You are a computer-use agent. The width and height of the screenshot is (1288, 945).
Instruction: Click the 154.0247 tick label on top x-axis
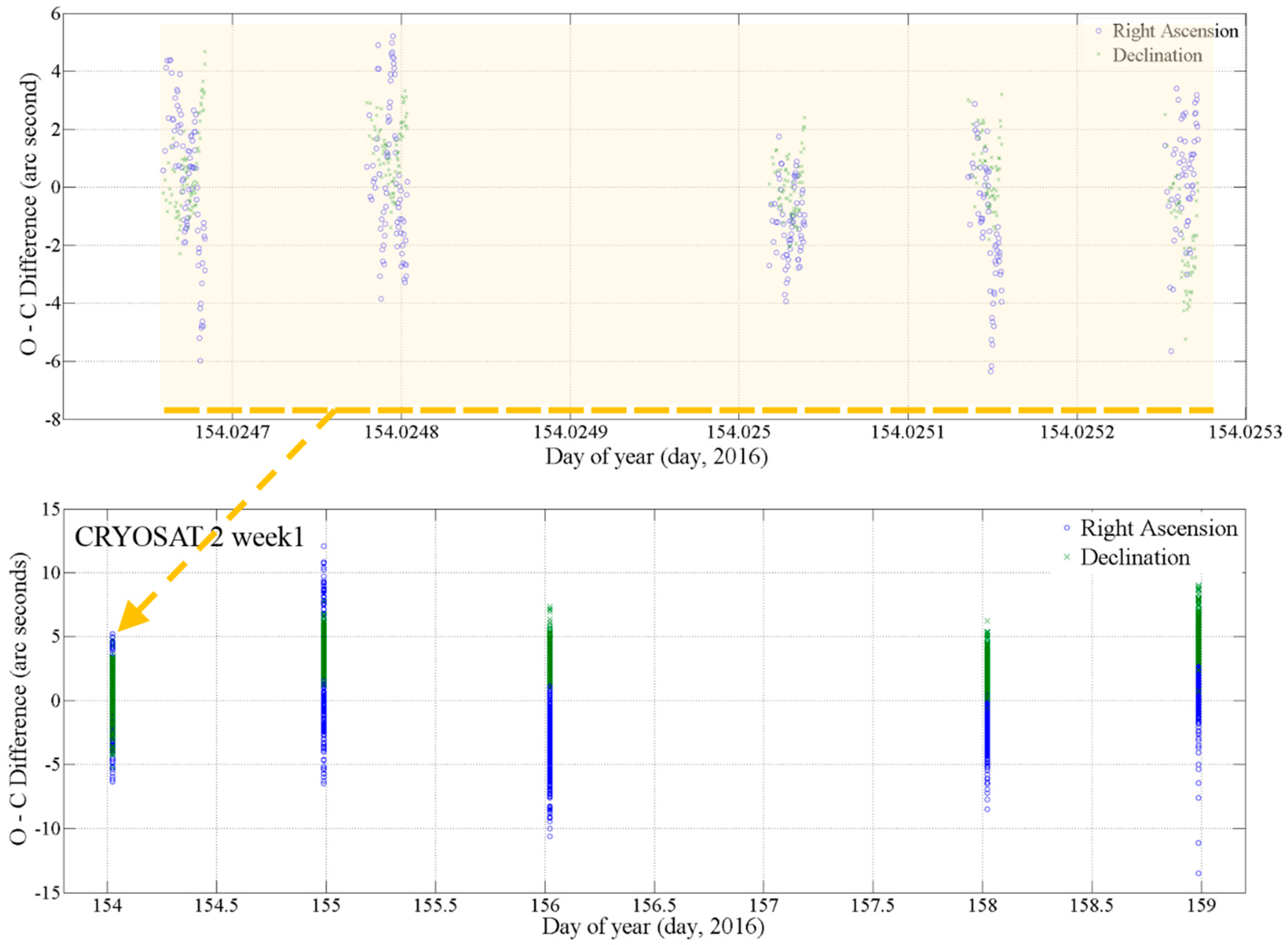point(232,432)
